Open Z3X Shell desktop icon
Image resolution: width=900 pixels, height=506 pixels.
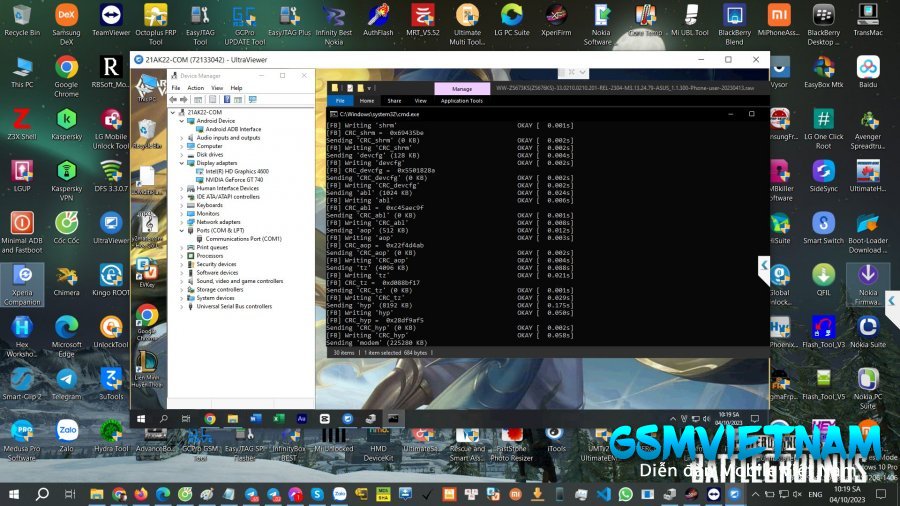pyautogui.click(x=22, y=124)
